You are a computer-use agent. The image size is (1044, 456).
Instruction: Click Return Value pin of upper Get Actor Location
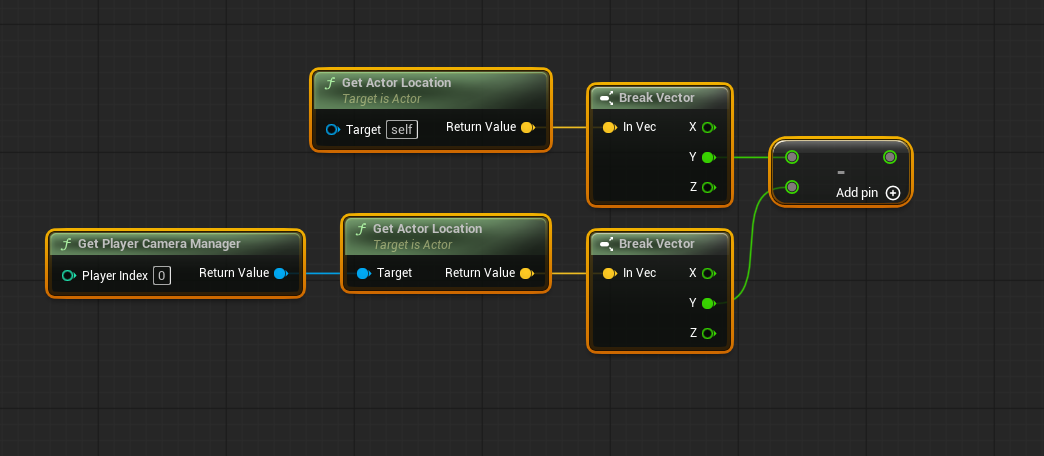tap(527, 127)
